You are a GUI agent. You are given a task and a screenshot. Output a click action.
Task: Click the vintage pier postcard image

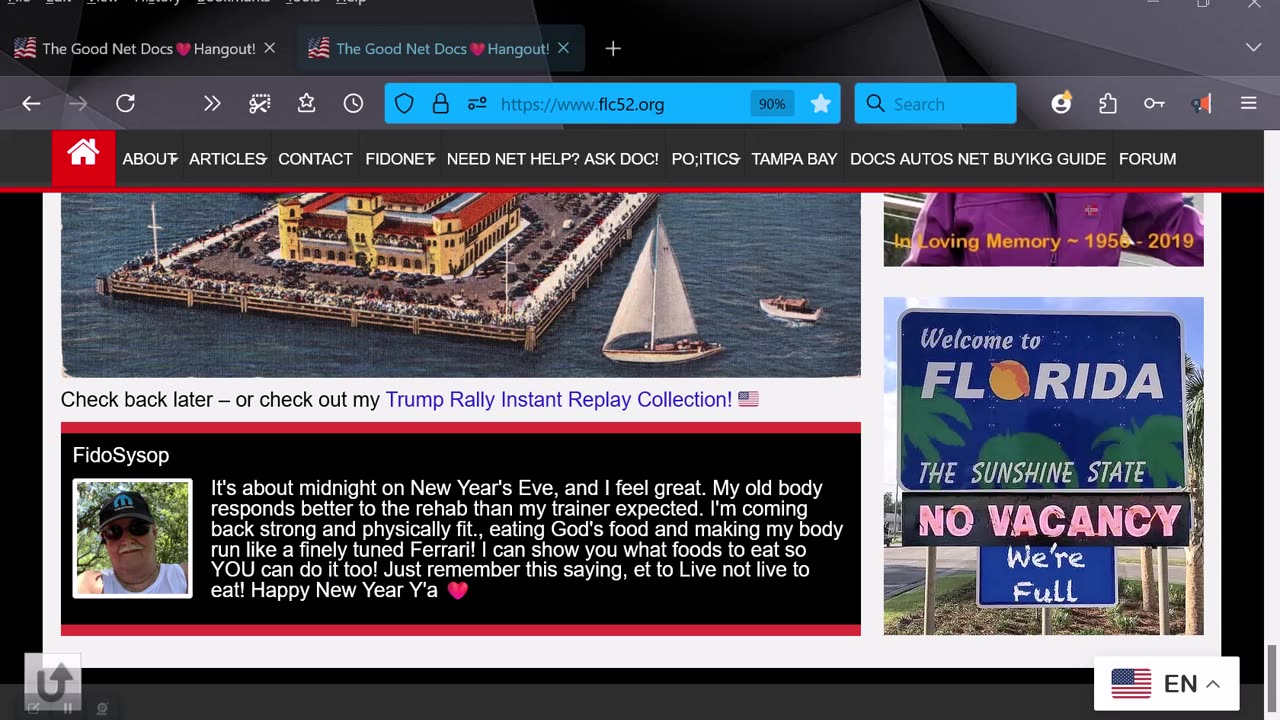[460, 285]
